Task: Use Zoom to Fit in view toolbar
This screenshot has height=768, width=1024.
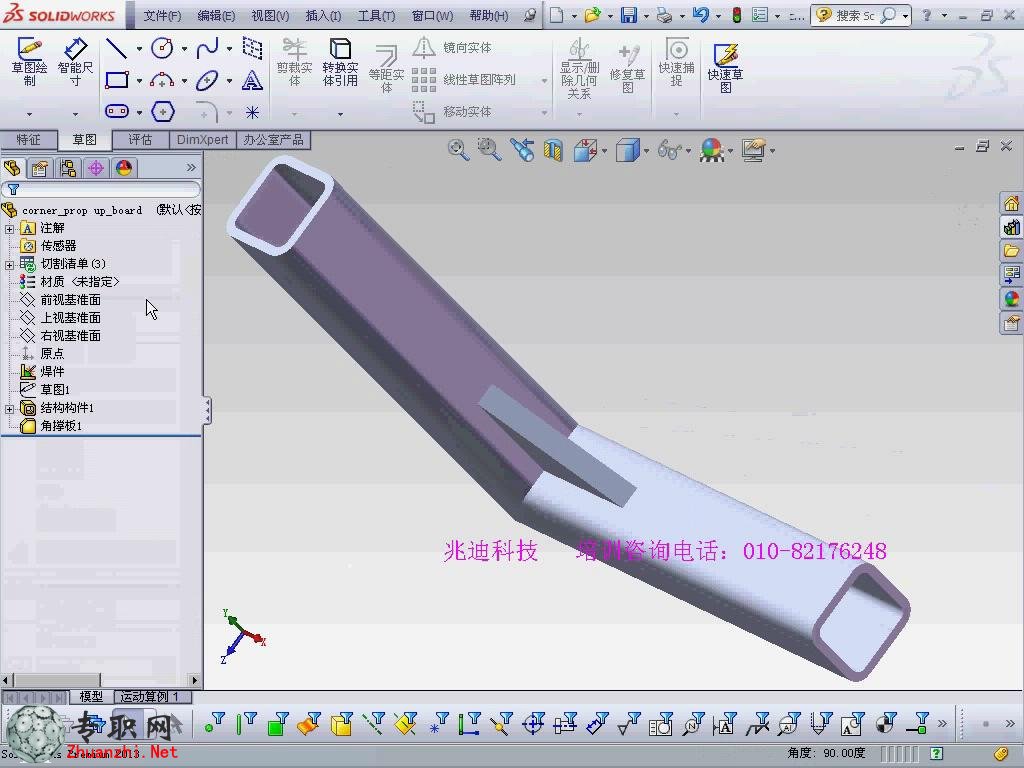Action: 458,150
